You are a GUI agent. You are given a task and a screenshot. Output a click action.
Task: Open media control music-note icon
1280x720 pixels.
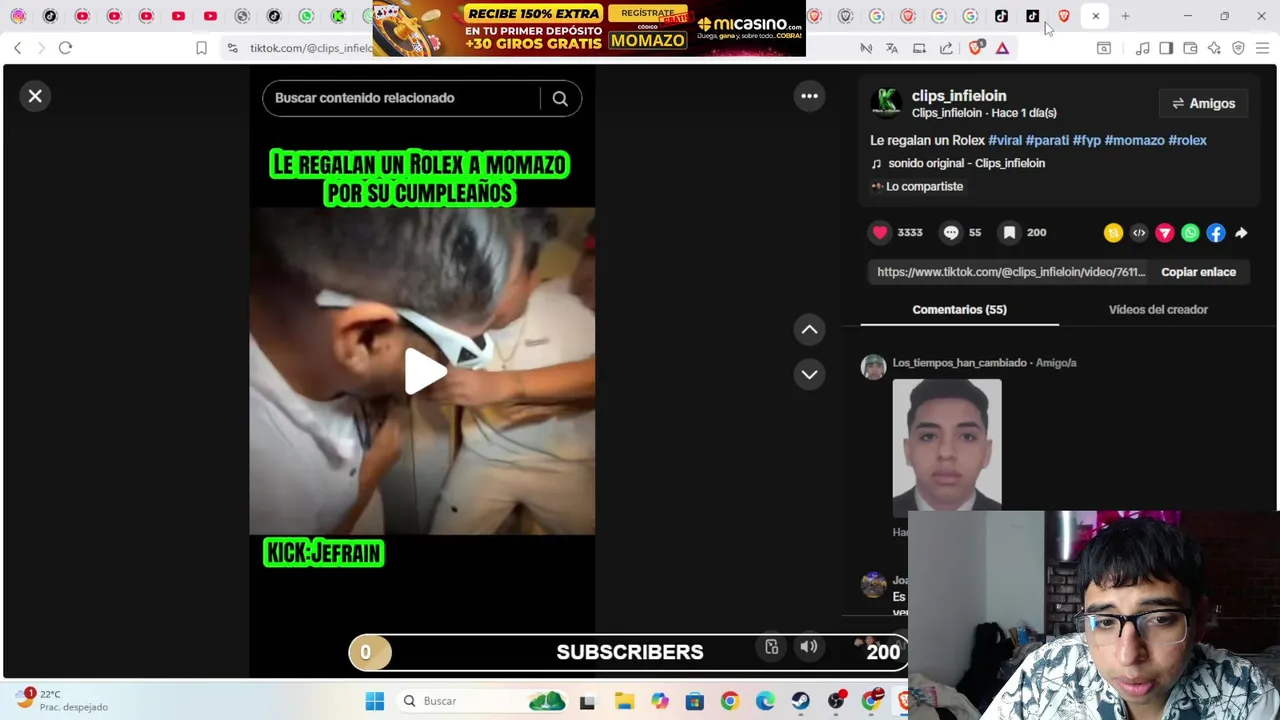[1142, 48]
